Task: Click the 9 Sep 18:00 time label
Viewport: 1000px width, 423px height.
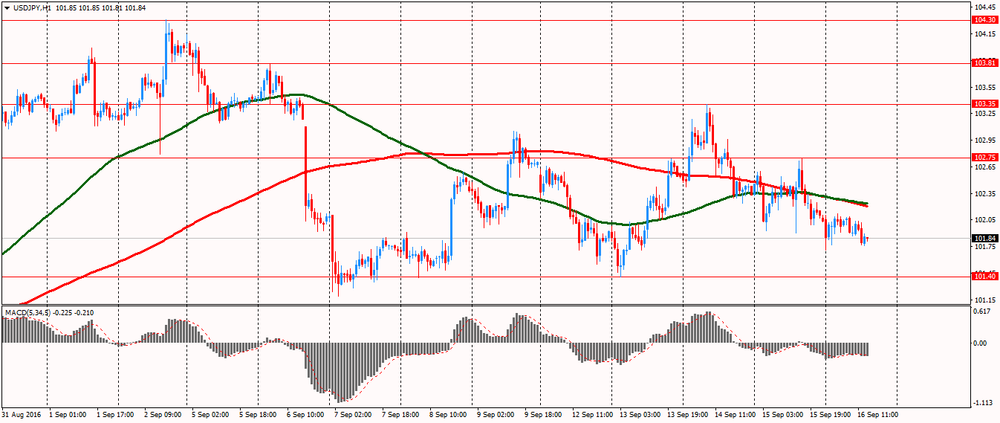Action: (x=542, y=414)
